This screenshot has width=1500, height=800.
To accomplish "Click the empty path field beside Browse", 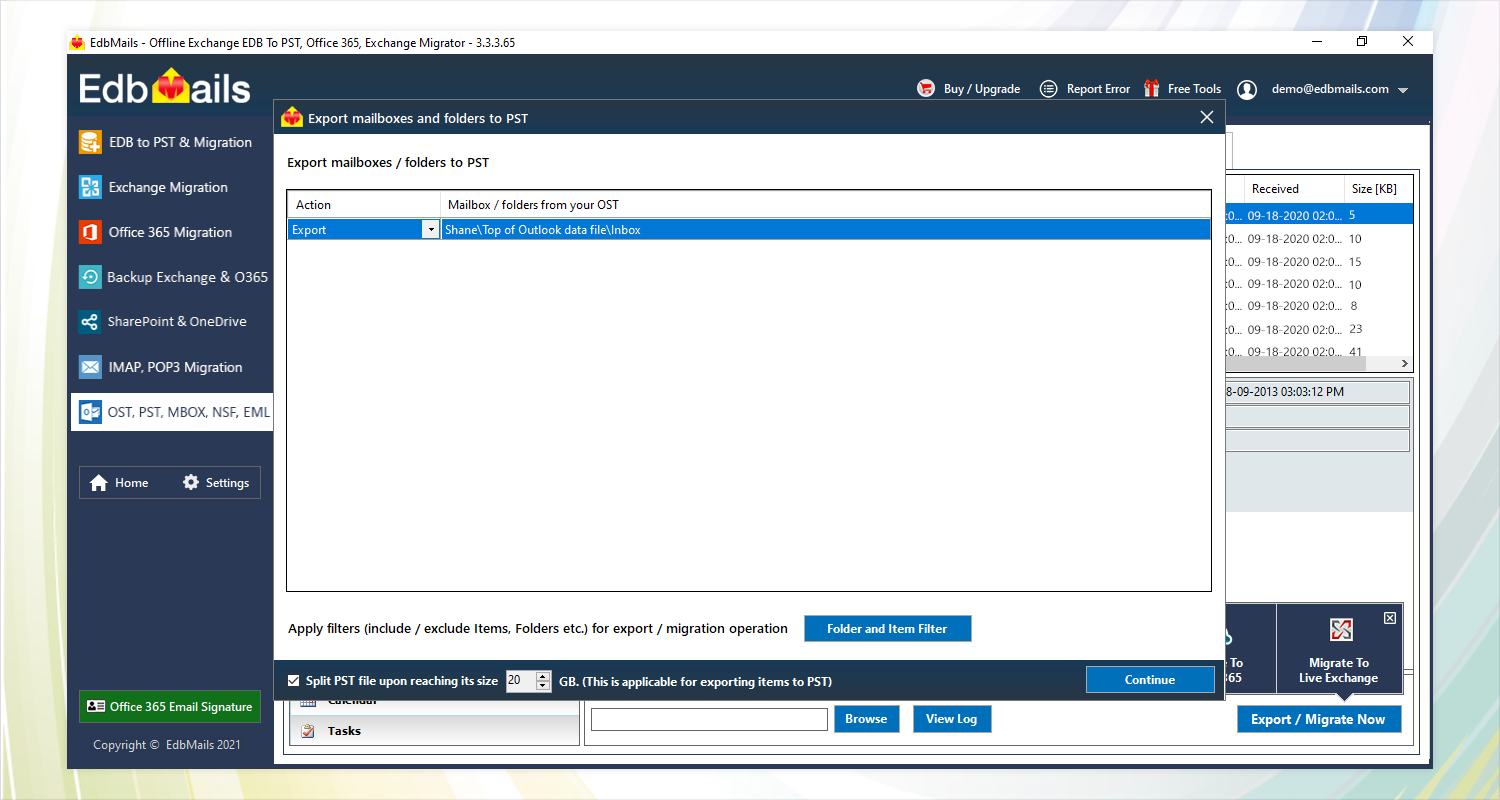I will (709, 719).
